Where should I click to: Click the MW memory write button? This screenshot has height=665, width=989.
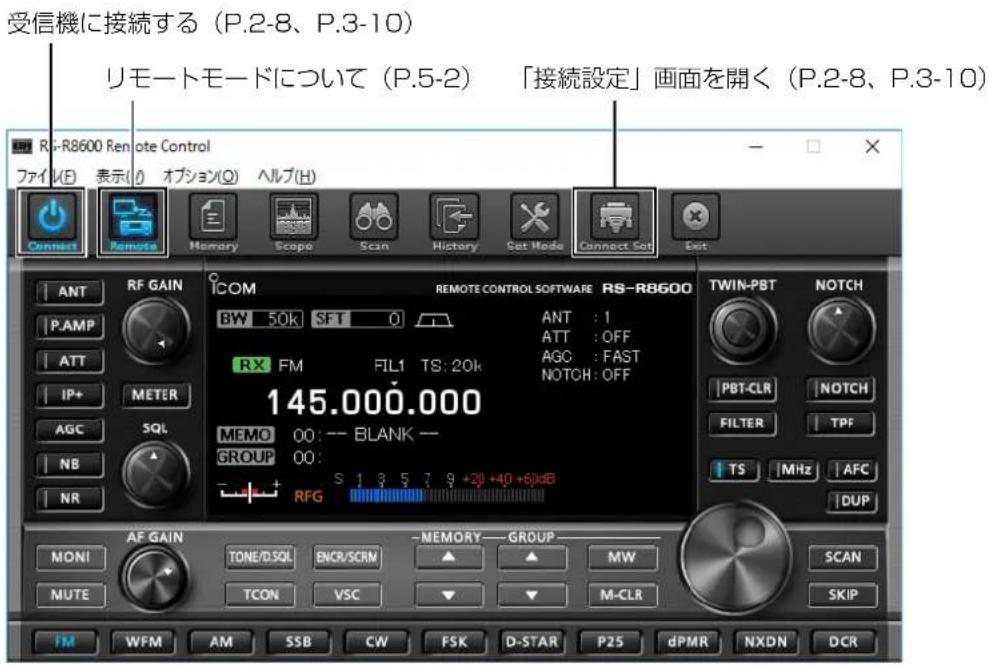point(622,558)
